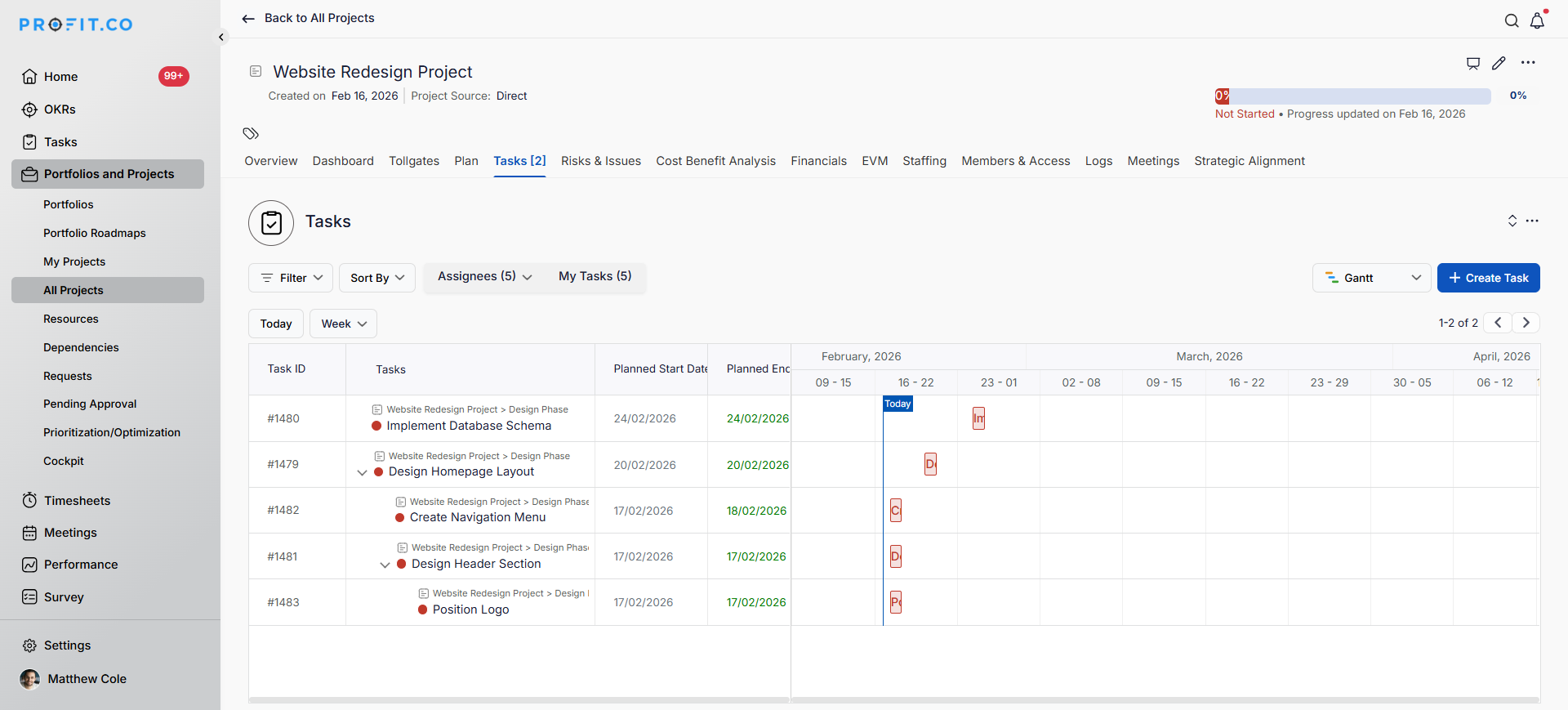Switch to the Risks & Issues tab
The image size is (1568, 710).
601,161
